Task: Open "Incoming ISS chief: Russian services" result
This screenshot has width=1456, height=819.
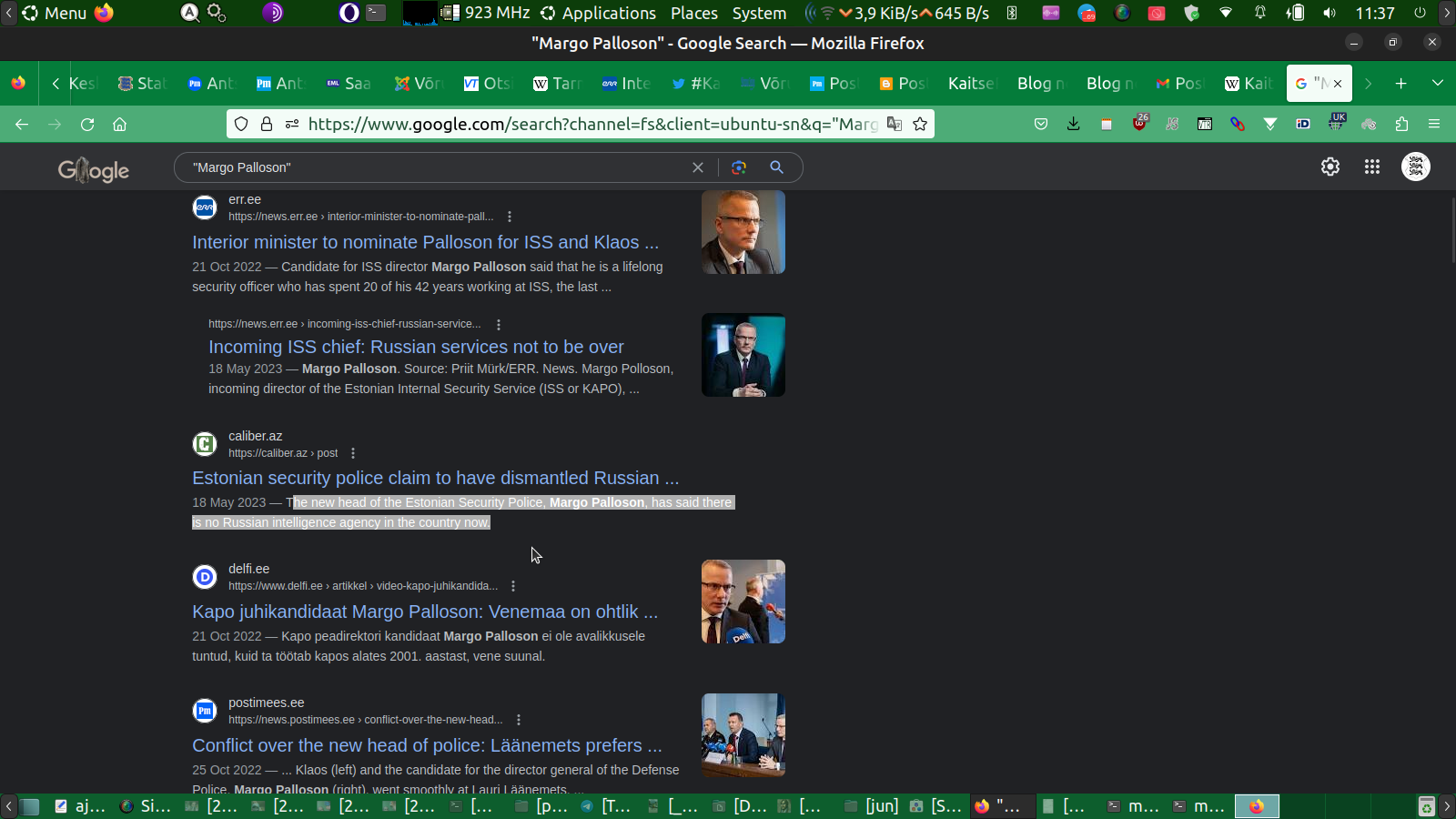Action: click(416, 347)
